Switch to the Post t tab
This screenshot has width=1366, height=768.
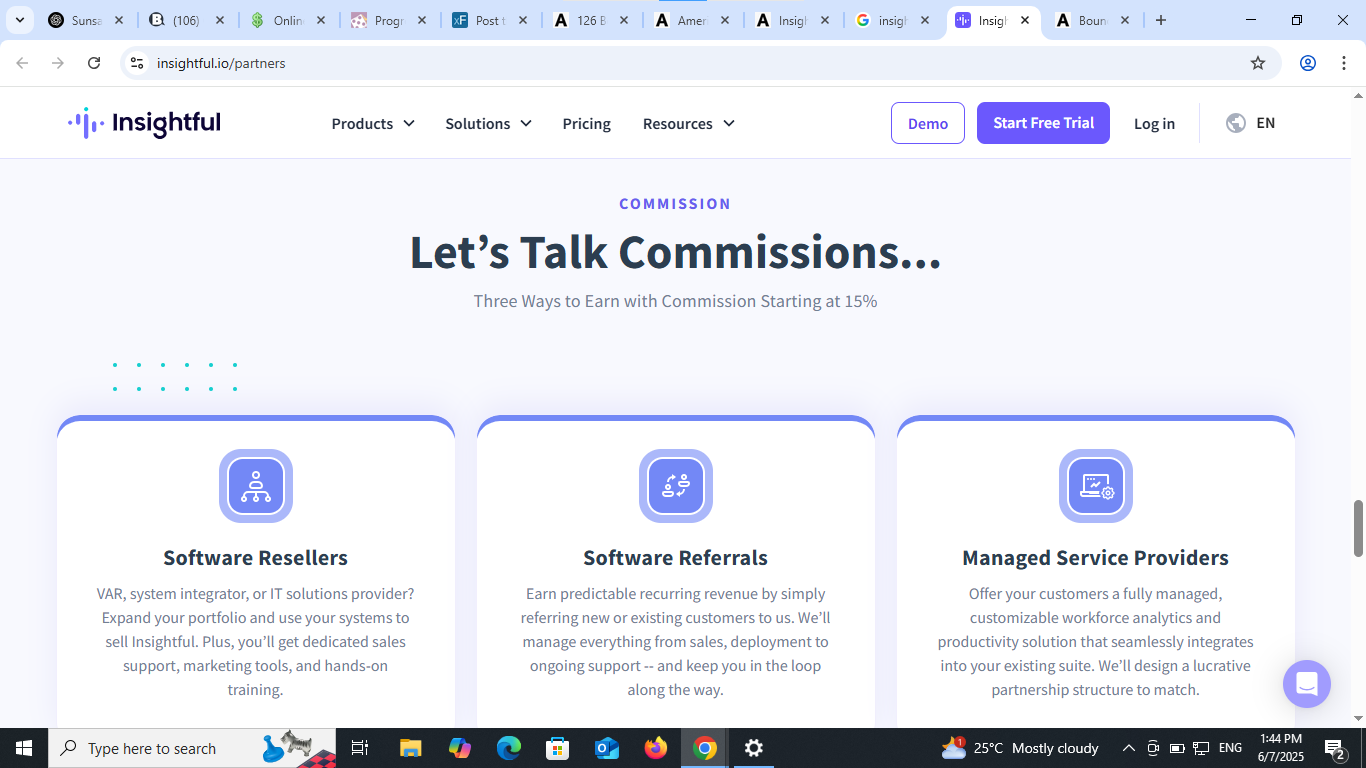point(488,20)
